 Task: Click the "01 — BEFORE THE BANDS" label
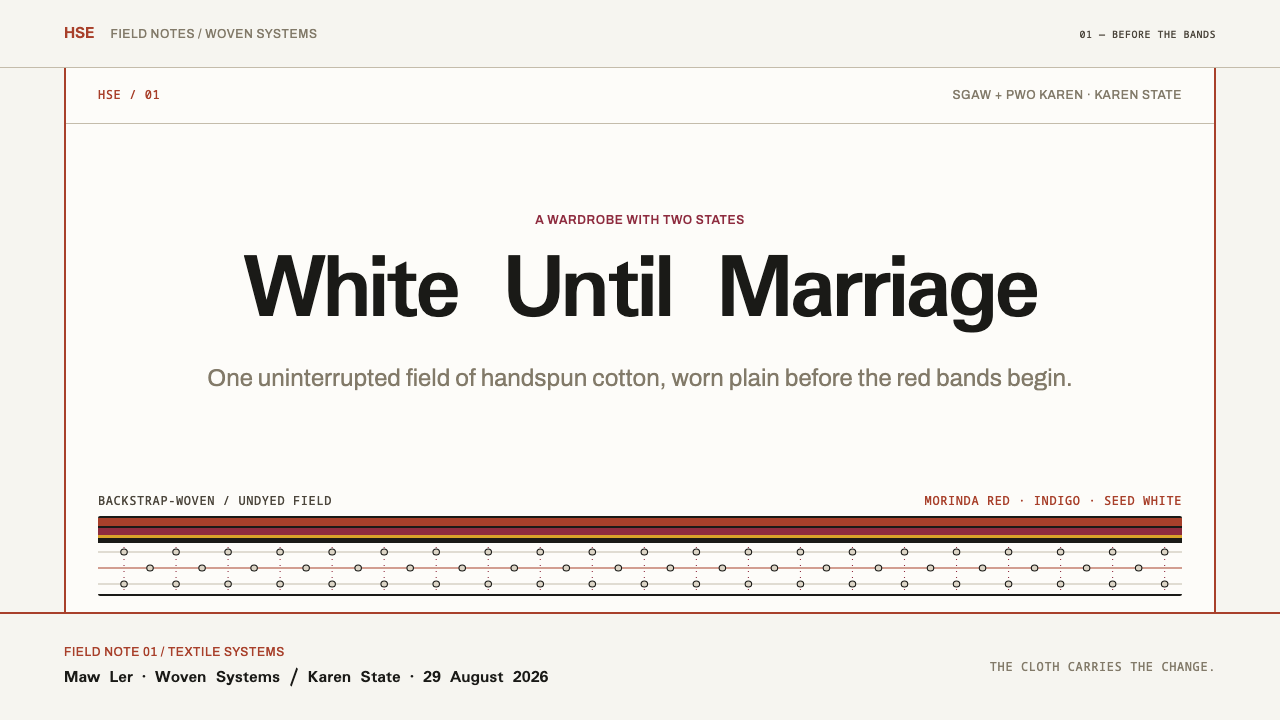click(x=1147, y=35)
